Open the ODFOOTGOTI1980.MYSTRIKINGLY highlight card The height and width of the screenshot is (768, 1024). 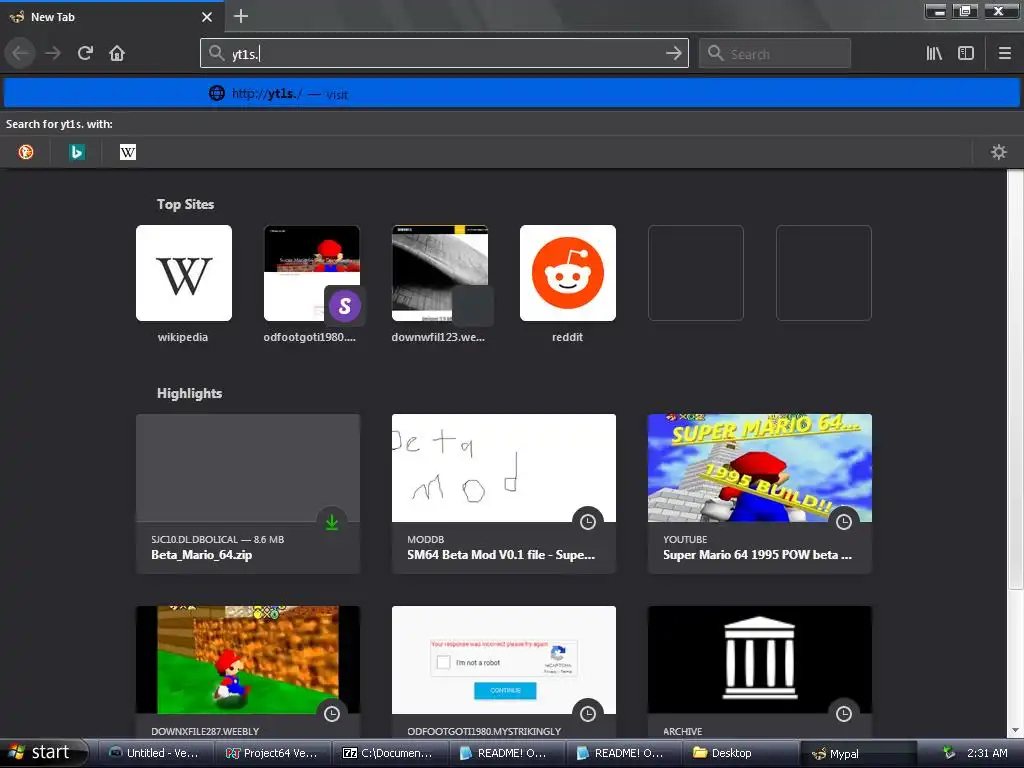pyautogui.click(x=504, y=672)
